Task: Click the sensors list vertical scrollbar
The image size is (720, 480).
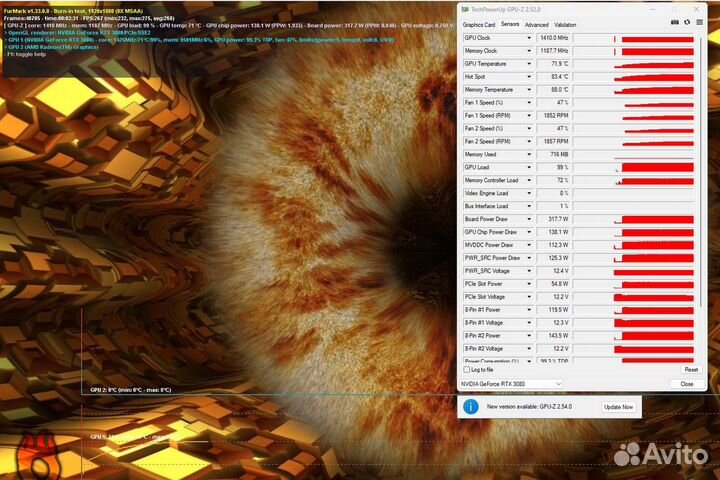Action: pos(701,172)
